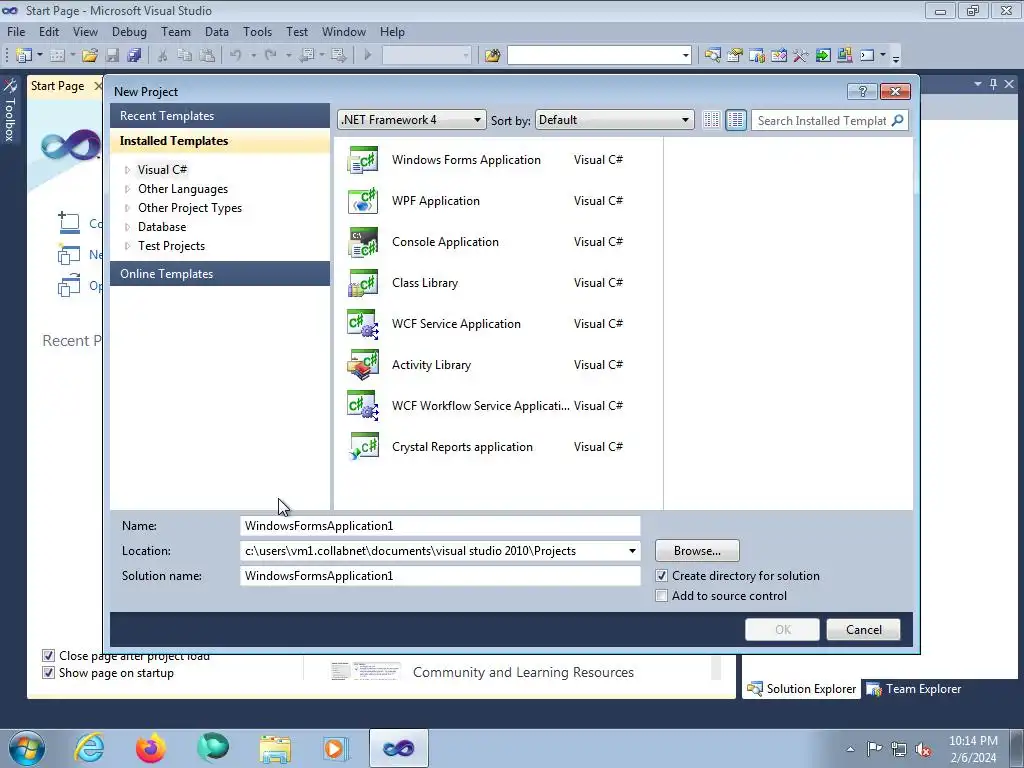This screenshot has width=1024, height=768.
Task: Open Firefox from the taskbar
Action: (151, 748)
